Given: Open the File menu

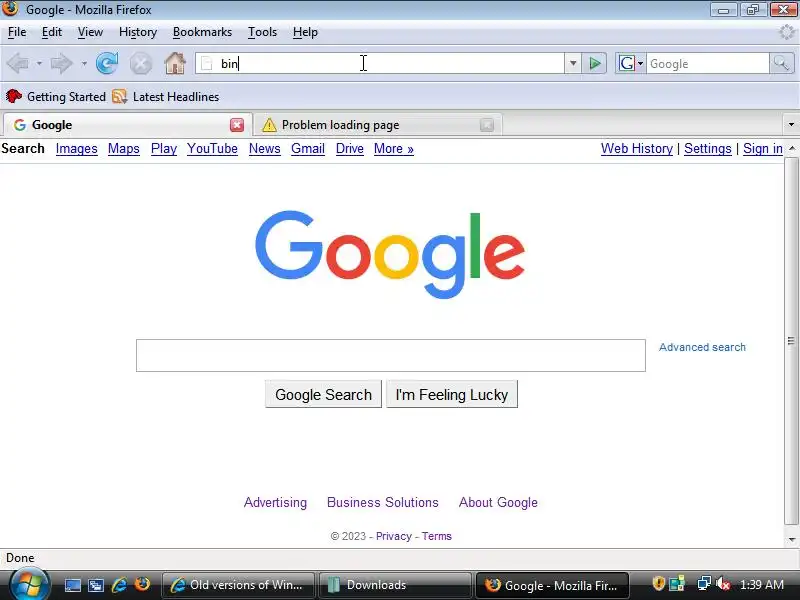Looking at the screenshot, I should 17,32.
